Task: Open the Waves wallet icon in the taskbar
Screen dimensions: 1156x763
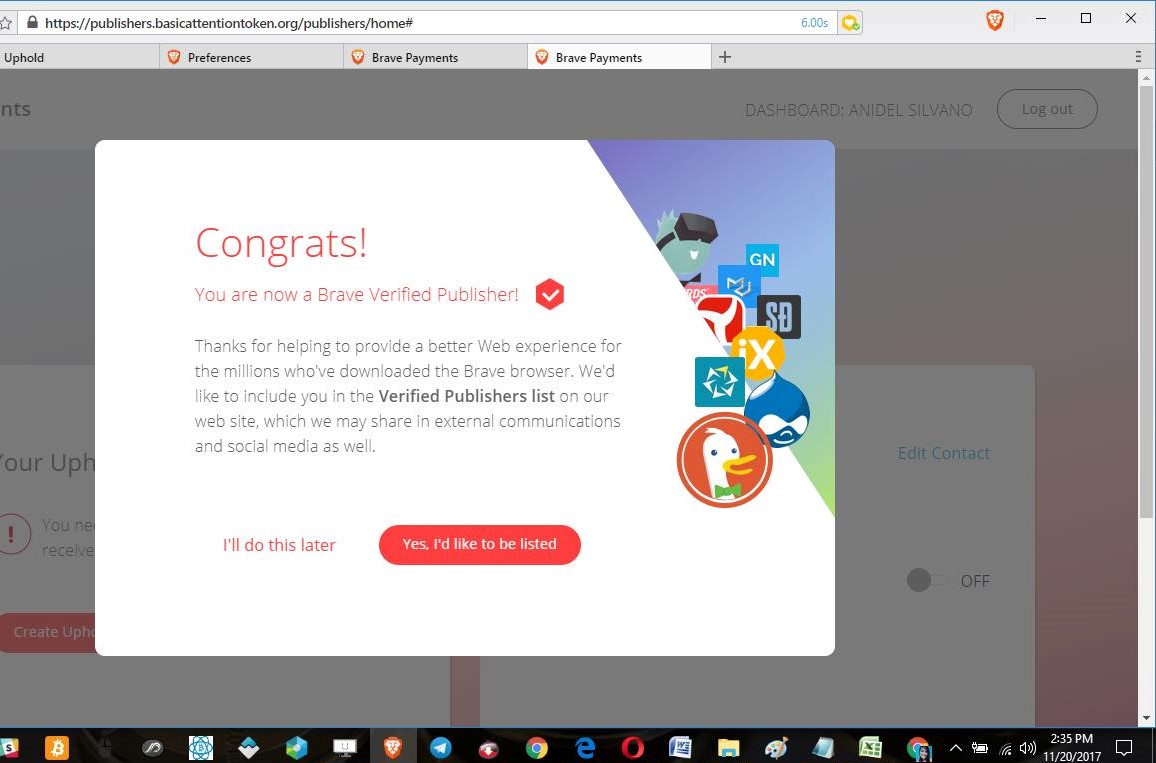Action: coord(248,748)
